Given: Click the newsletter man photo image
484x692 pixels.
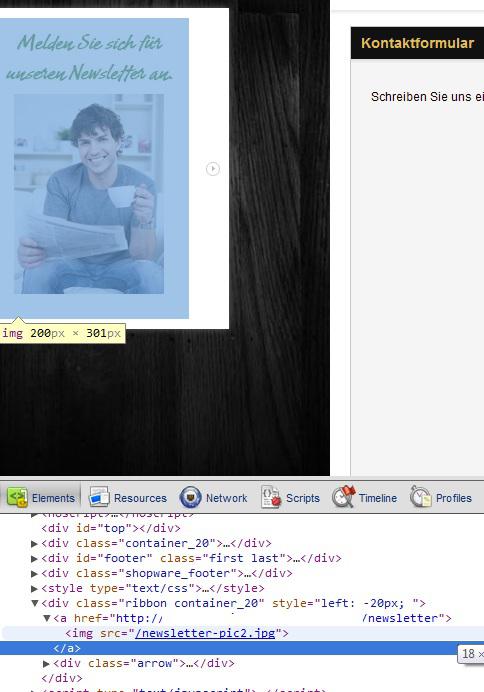Looking at the screenshot, I should click(x=89, y=194).
